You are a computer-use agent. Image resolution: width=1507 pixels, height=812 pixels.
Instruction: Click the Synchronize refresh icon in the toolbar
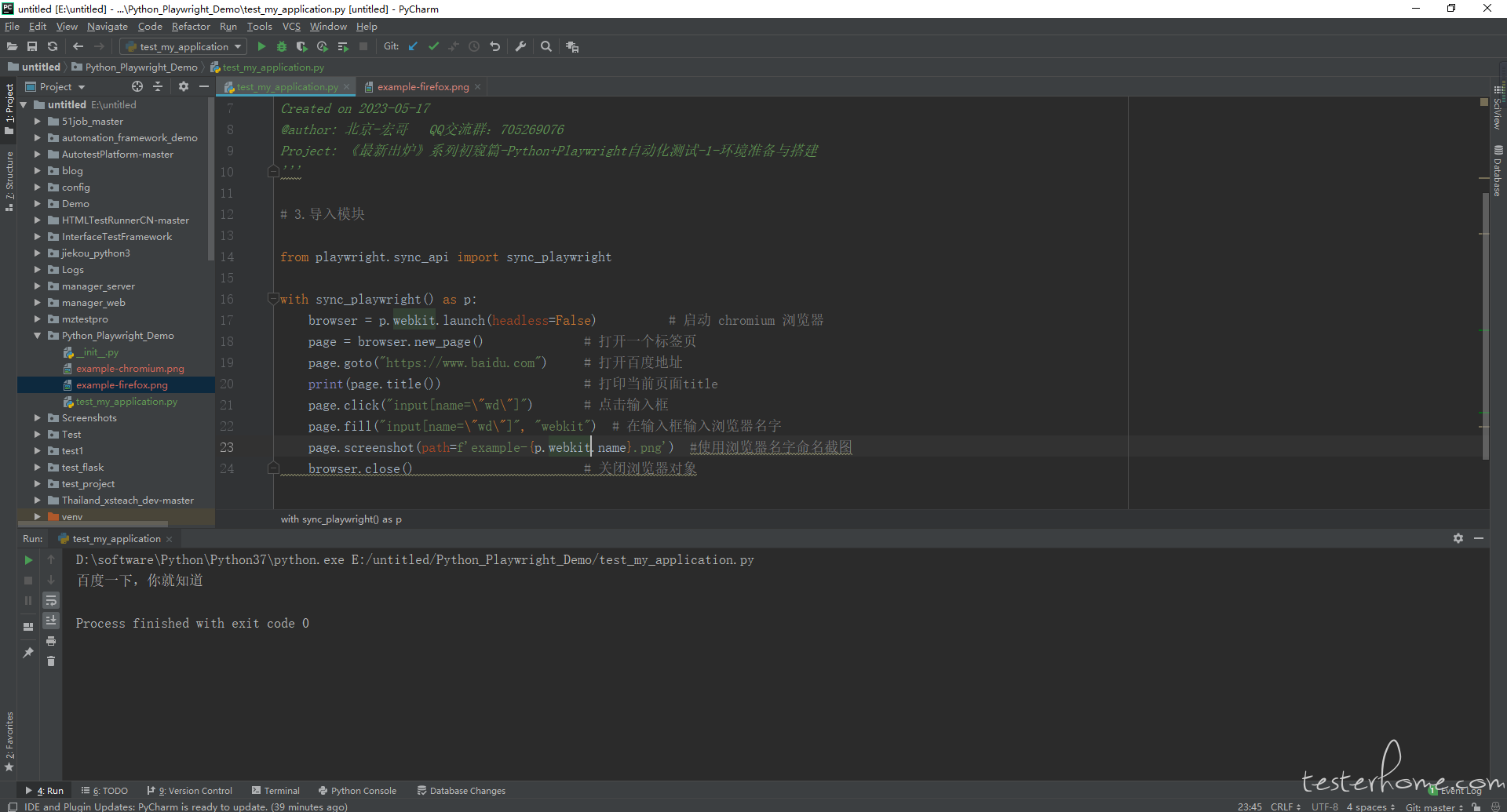(53, 47)
